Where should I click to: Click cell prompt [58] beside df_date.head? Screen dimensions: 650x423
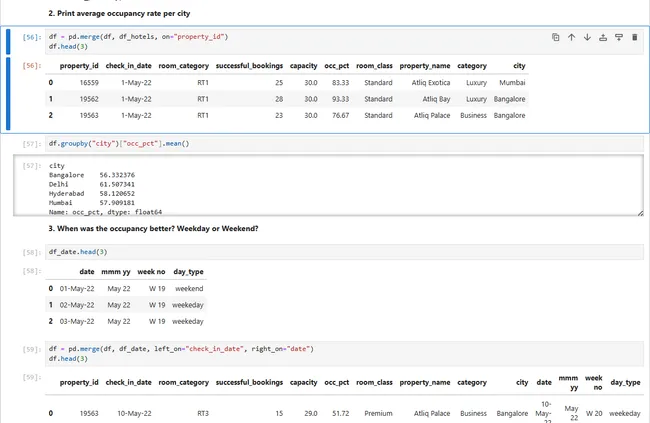[x=32, y=252]
